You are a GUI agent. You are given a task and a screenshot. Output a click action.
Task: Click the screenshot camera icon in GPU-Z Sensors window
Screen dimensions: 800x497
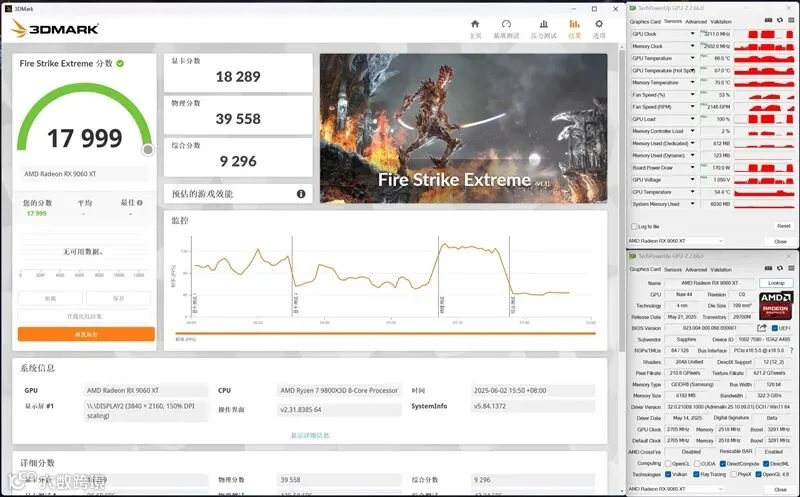[x=768, y=20]
